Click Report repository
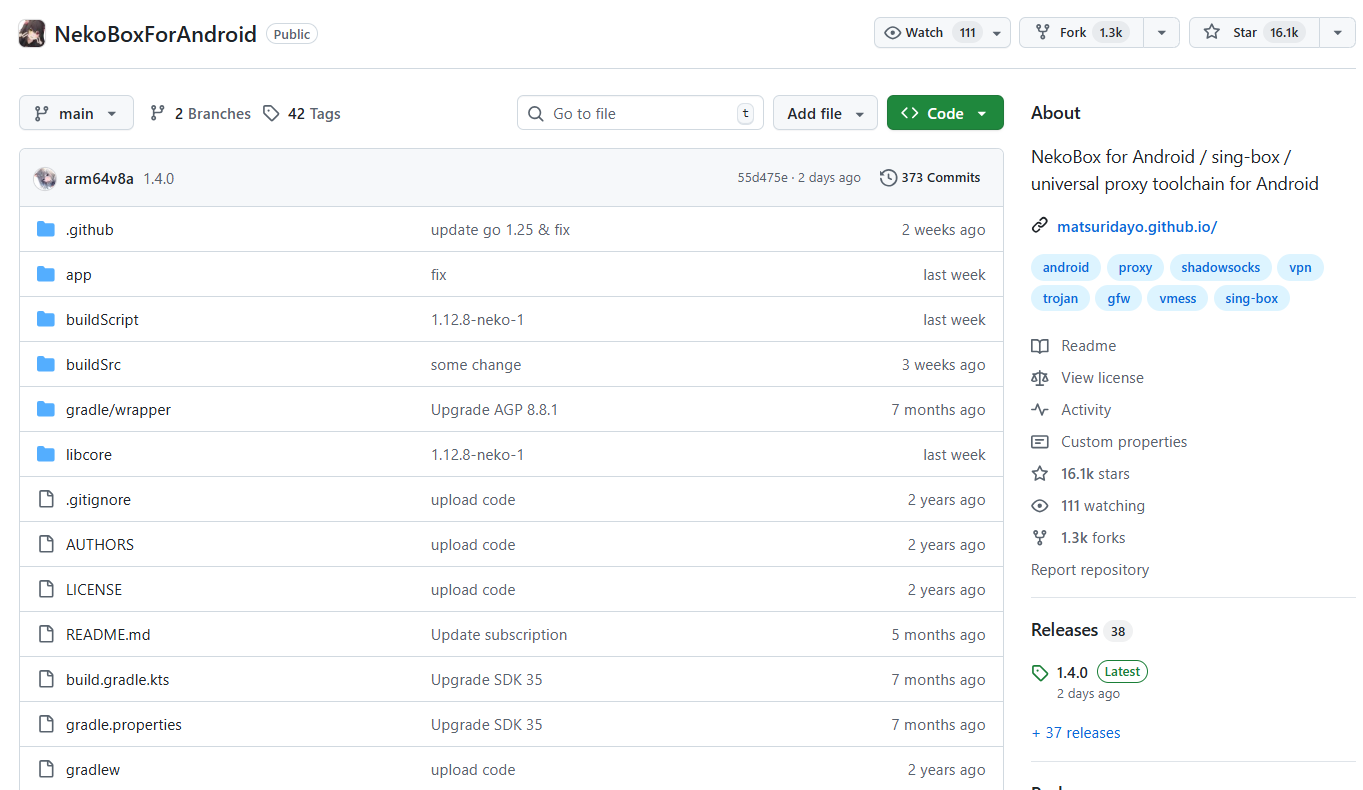This screenshot has width=1363, height=790. coord(1090,569)
